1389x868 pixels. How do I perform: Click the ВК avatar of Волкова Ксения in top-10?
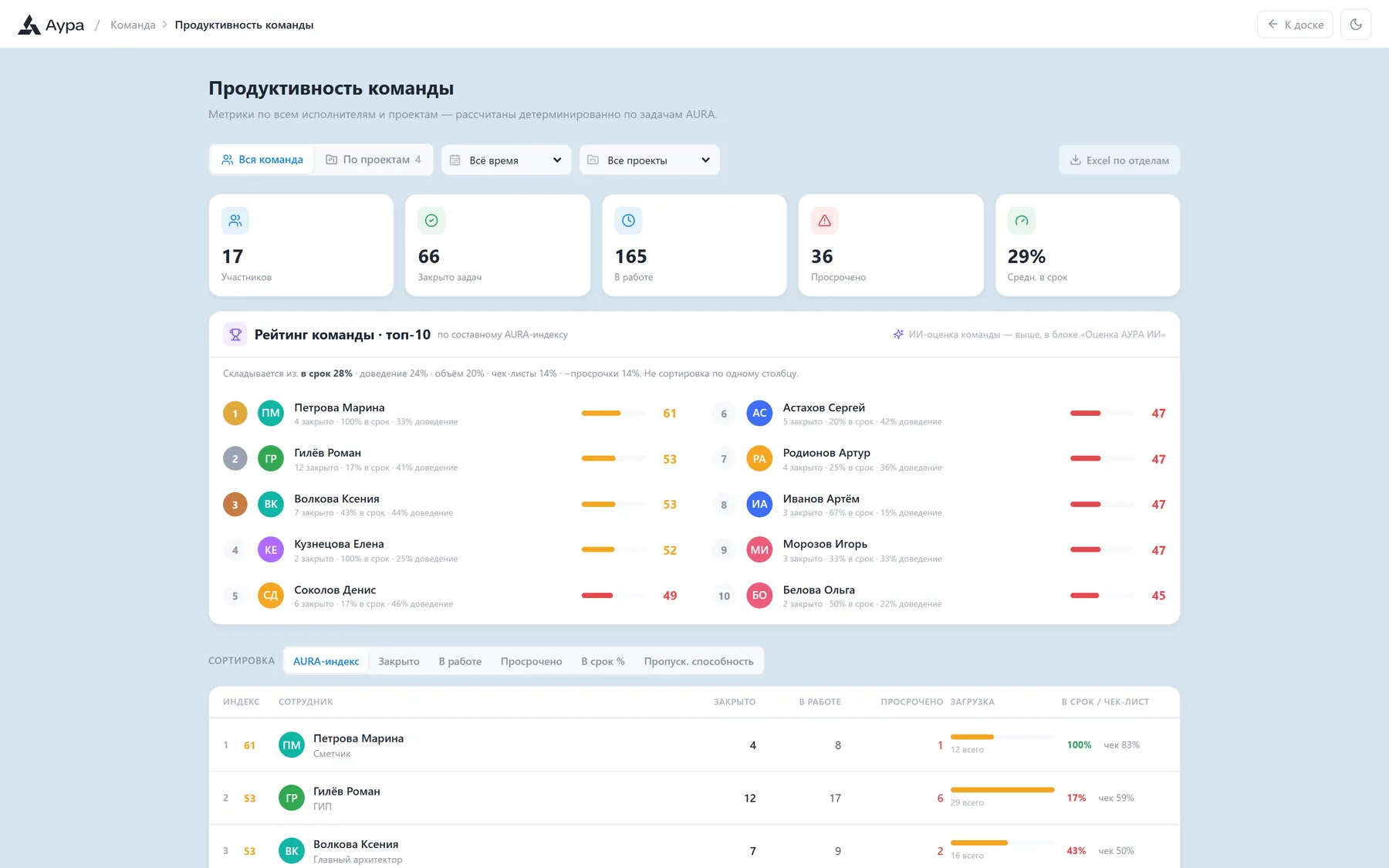(x=271, y=505)
